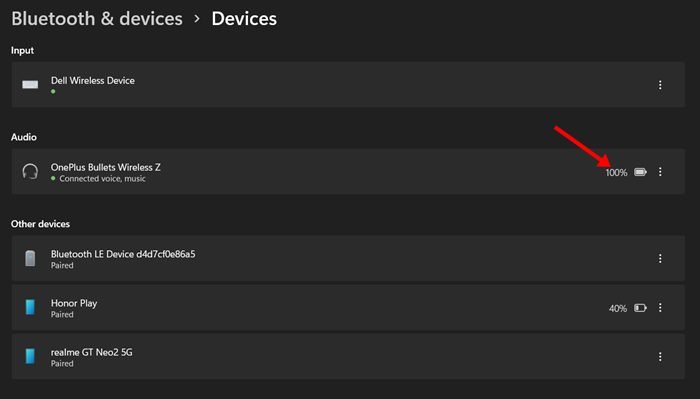Open more options for realme GT Neo2 5G
700x399 pixels.
pyautogui.click(x=660, y=357)
